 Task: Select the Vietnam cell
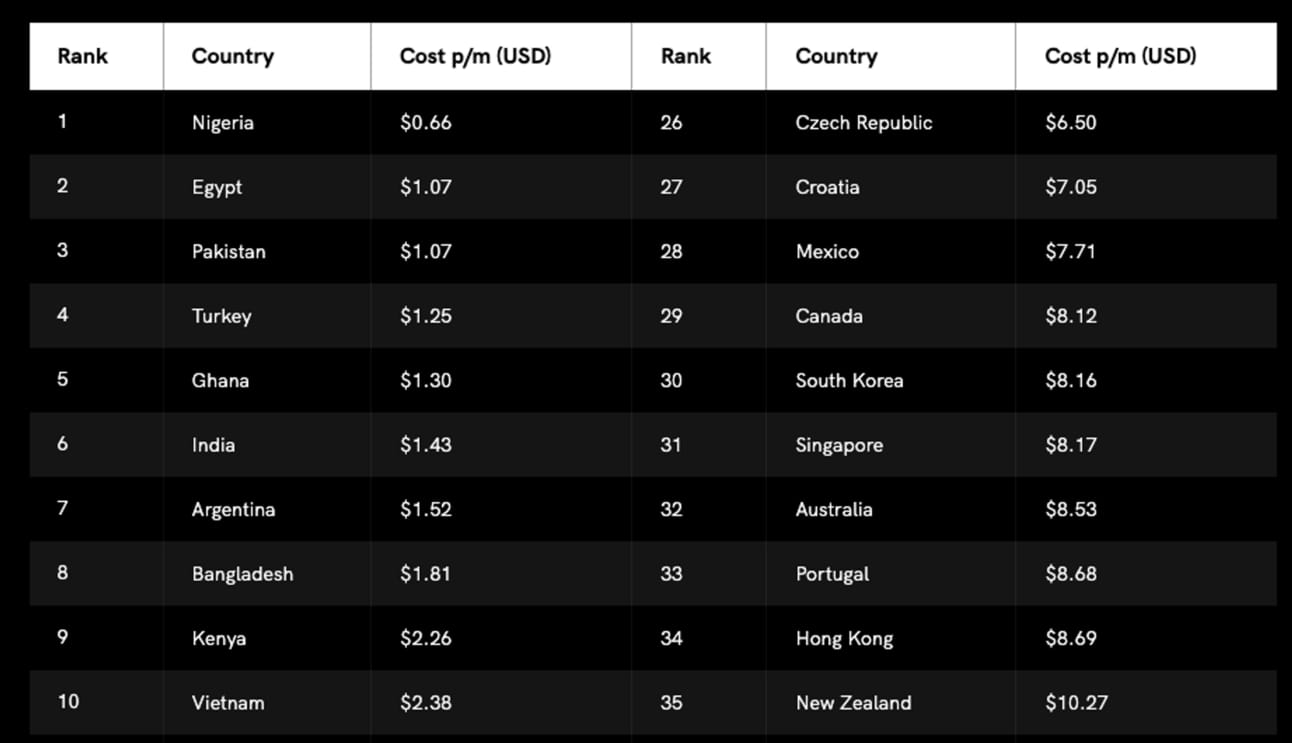pos(228,703)
